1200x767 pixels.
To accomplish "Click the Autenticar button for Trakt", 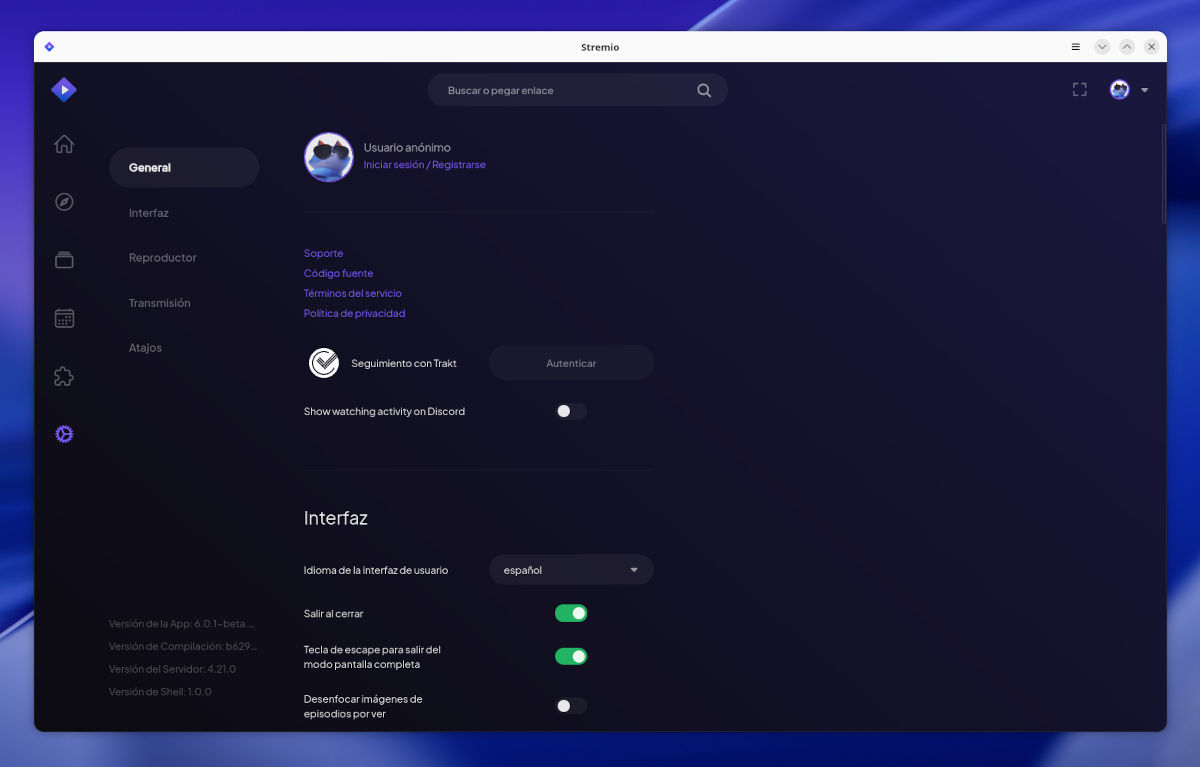I will (x=571, y=363).
